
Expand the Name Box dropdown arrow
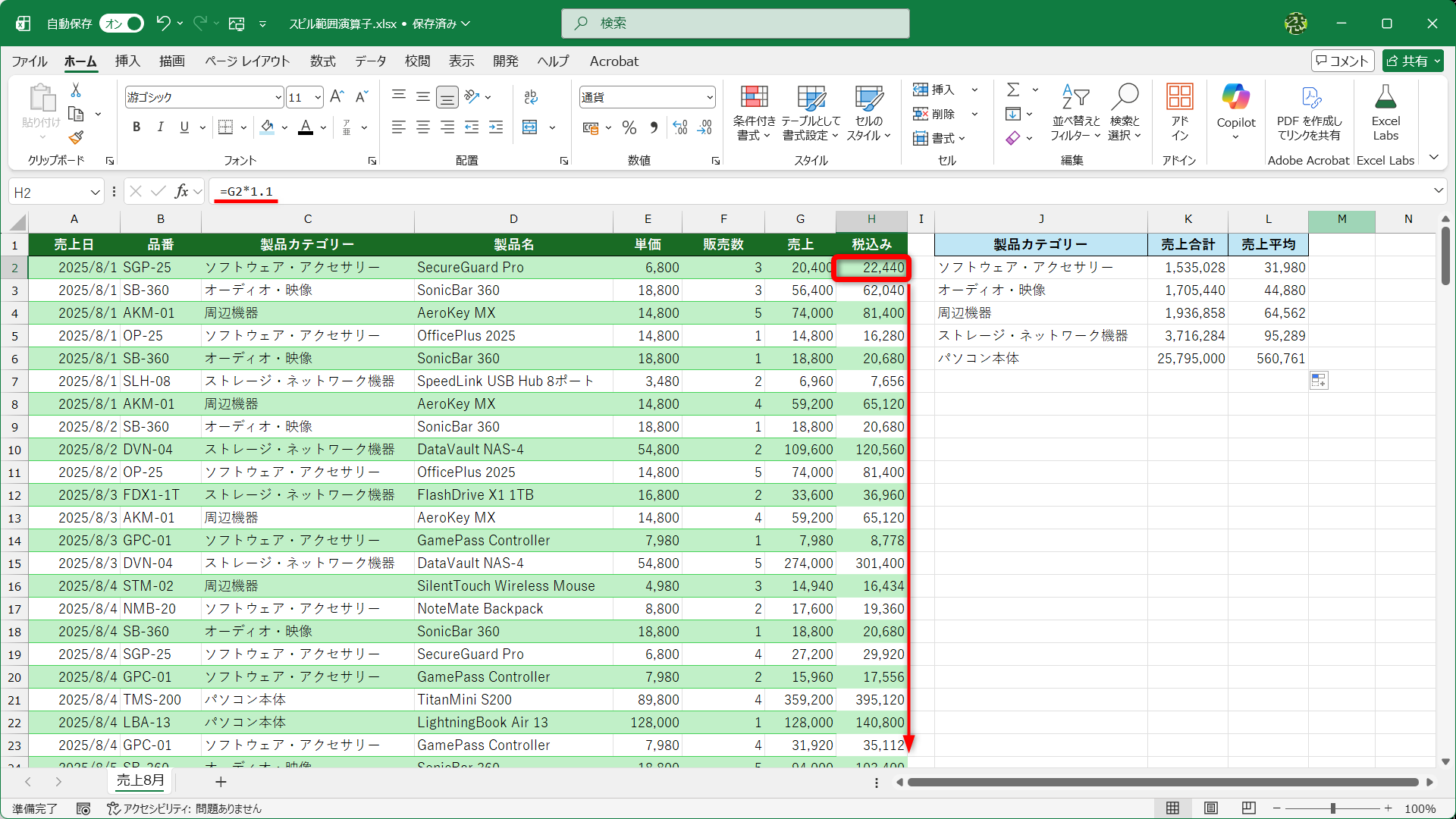[x=95, y=193]
